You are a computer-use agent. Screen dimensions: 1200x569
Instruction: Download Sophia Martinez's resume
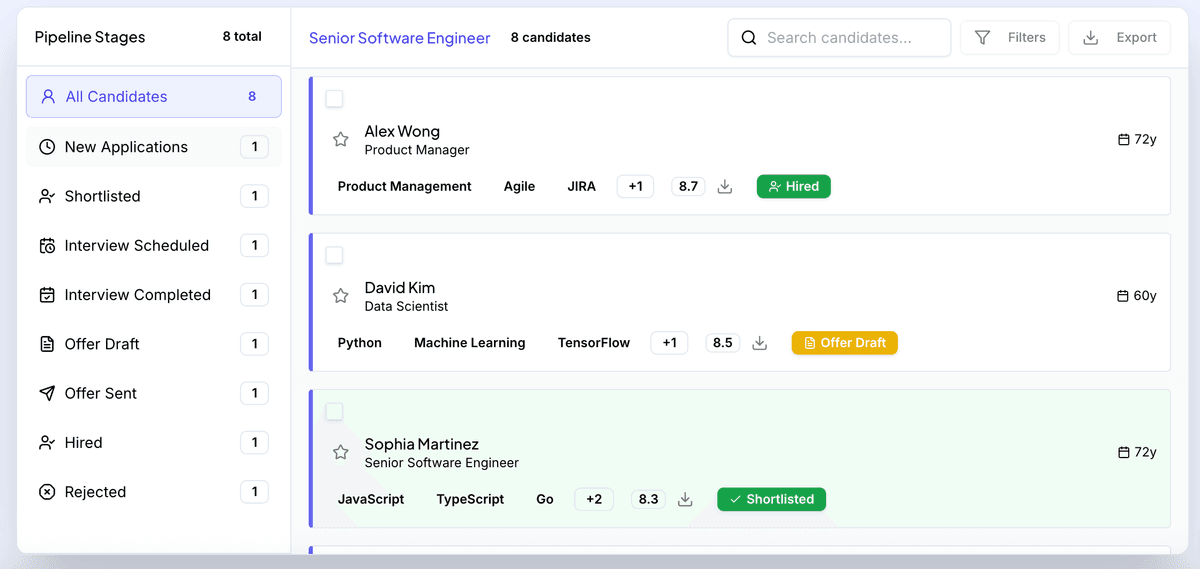(685, 499)
